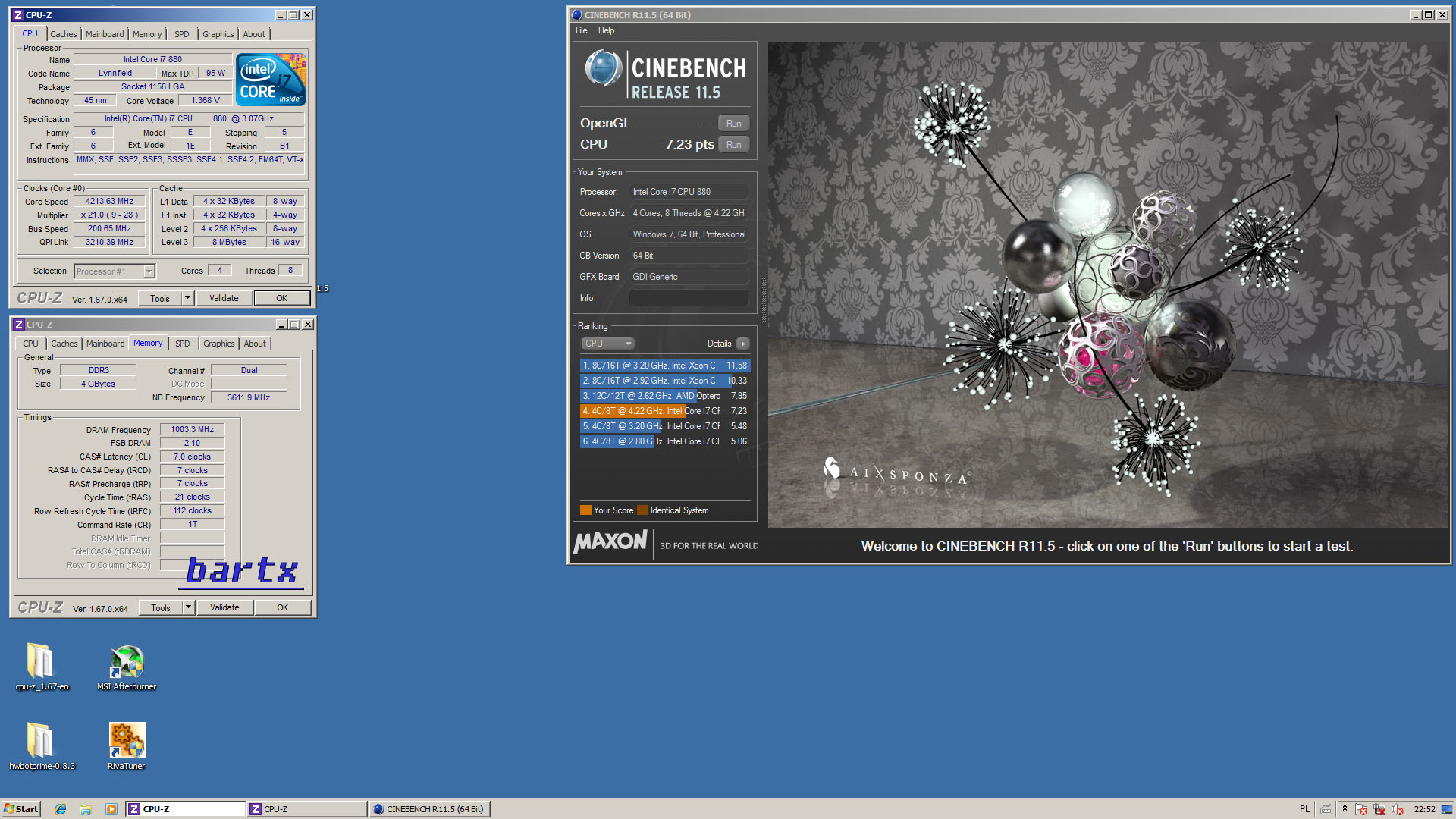
Task: Run the OpenGL benchmark in Cinebench
Action: point(734,124)
